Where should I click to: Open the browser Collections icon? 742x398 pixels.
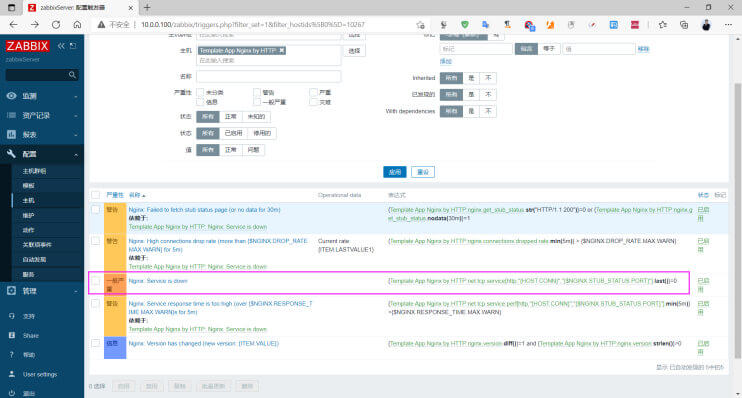coord(684,25)
